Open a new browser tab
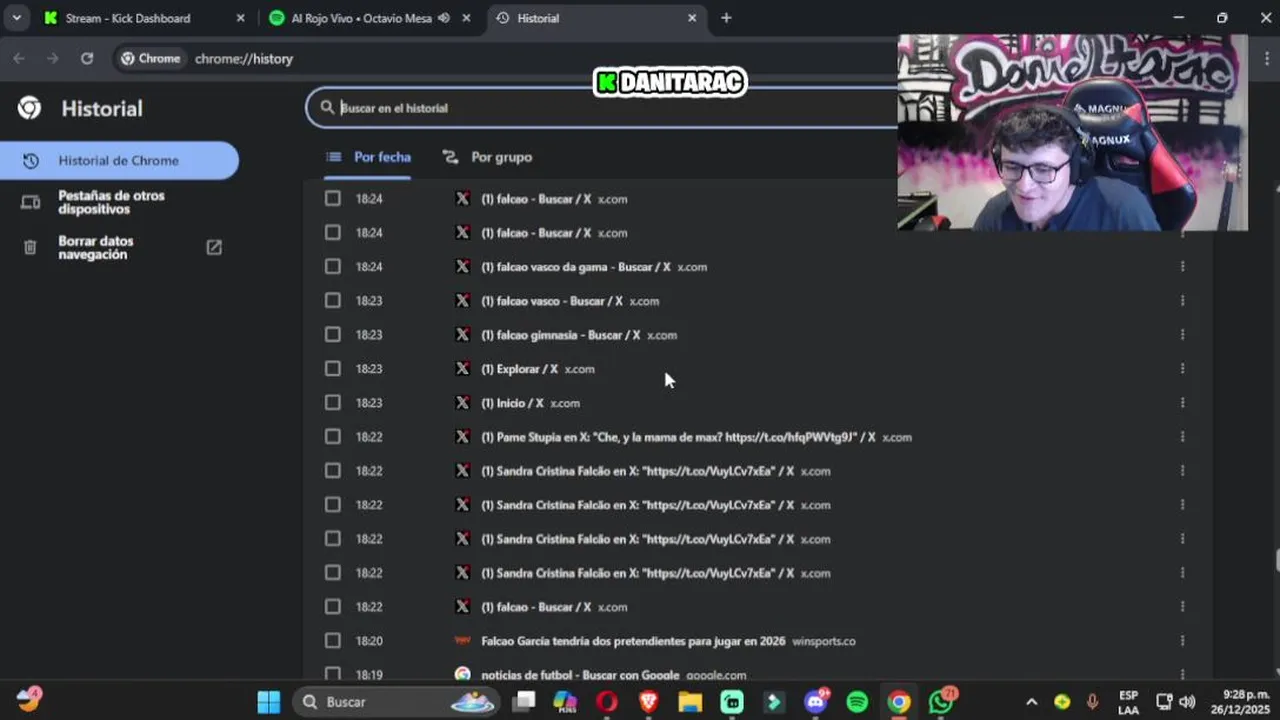Screen dimensions: 1280x720 coord(726,18)
